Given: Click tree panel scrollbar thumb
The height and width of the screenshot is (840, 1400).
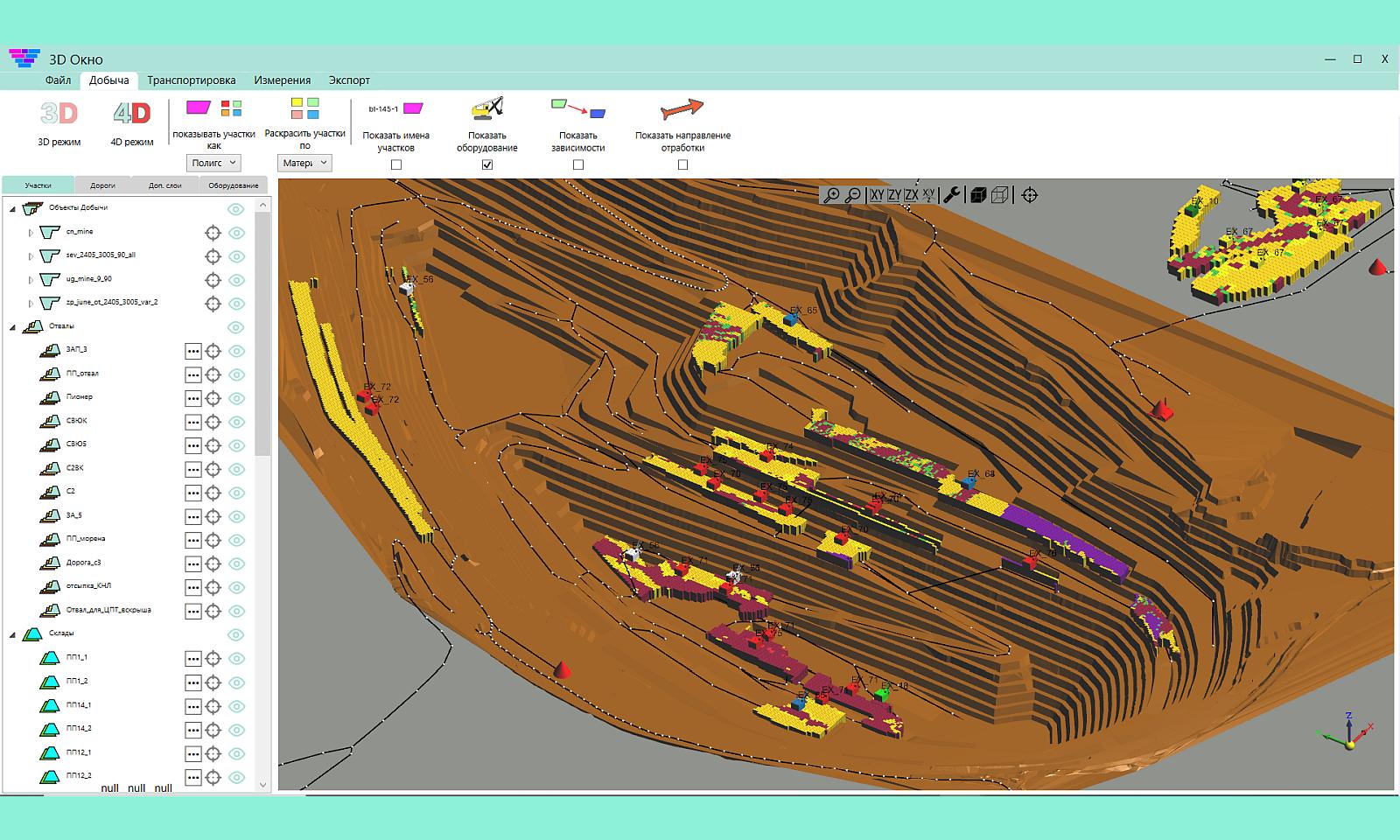Looking at the screenshot, I should [x=263, y=333].
